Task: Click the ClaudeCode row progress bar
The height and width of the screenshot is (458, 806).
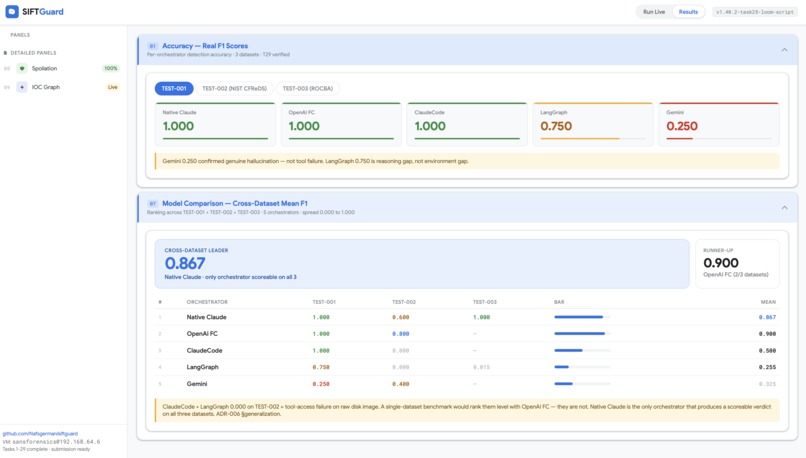Action: (582, 351)
